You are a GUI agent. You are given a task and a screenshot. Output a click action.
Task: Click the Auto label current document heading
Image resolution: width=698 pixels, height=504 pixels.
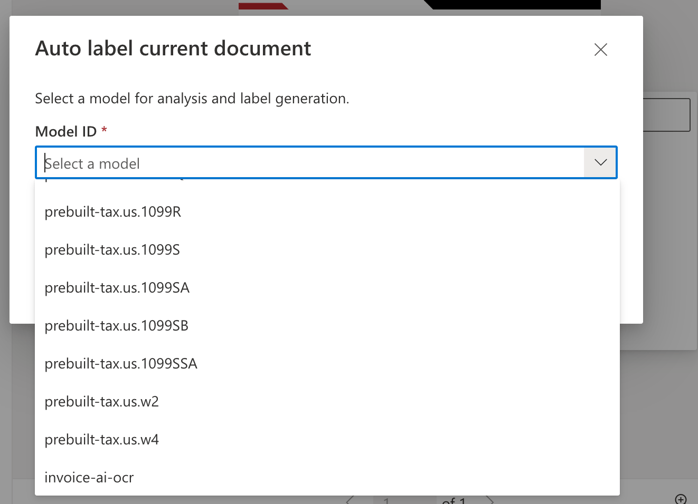pos(173,48)
